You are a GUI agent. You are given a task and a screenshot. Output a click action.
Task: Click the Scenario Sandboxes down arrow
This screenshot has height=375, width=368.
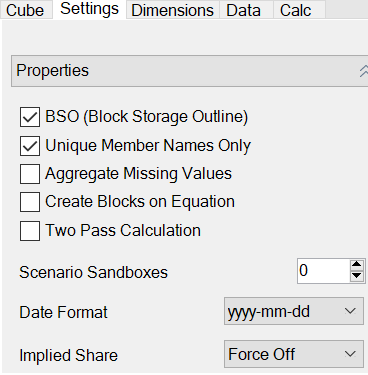pos(357,276)
